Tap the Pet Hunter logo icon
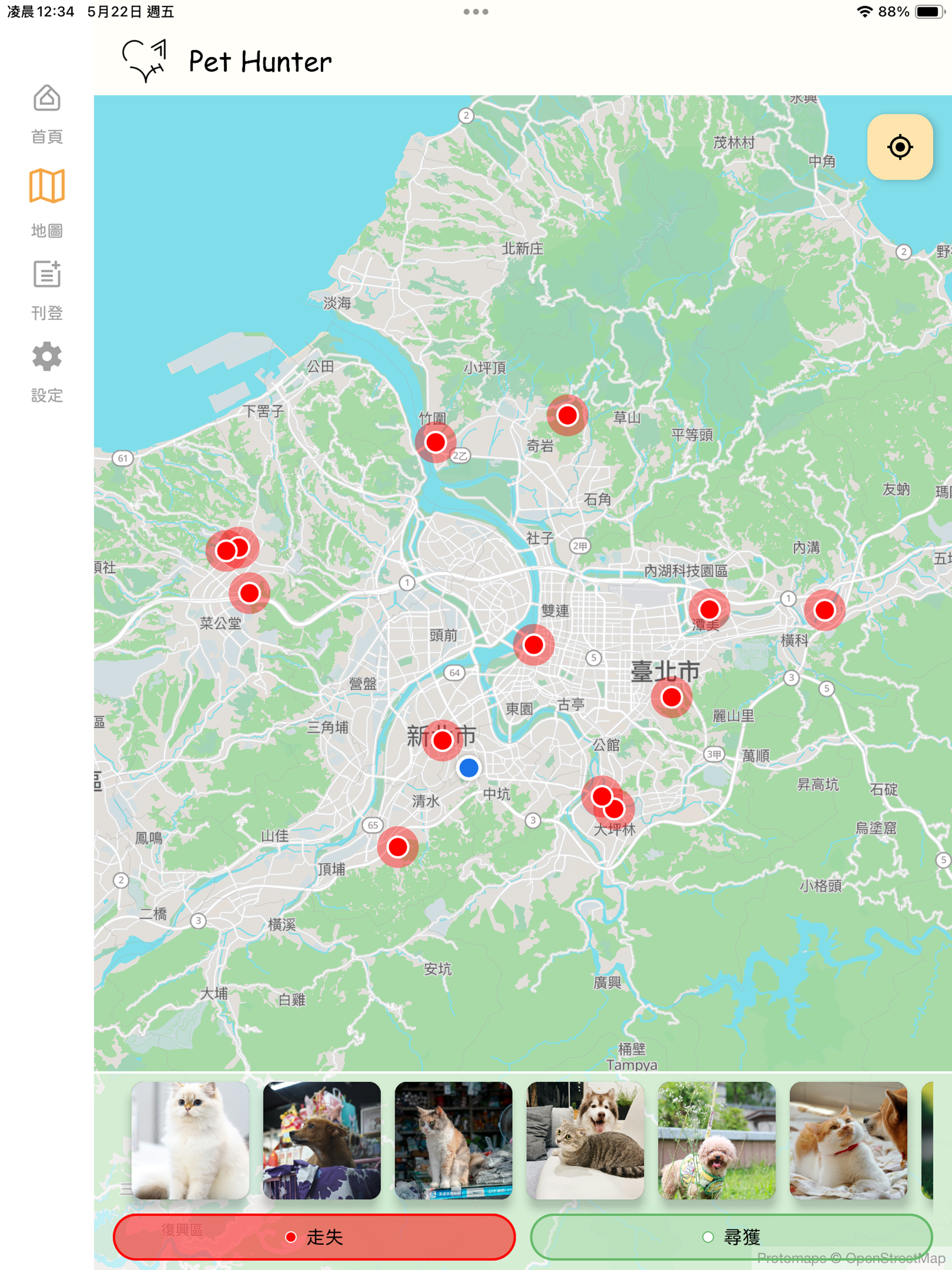Screen dimensions: 952x1270 click(x=145, y=61)
